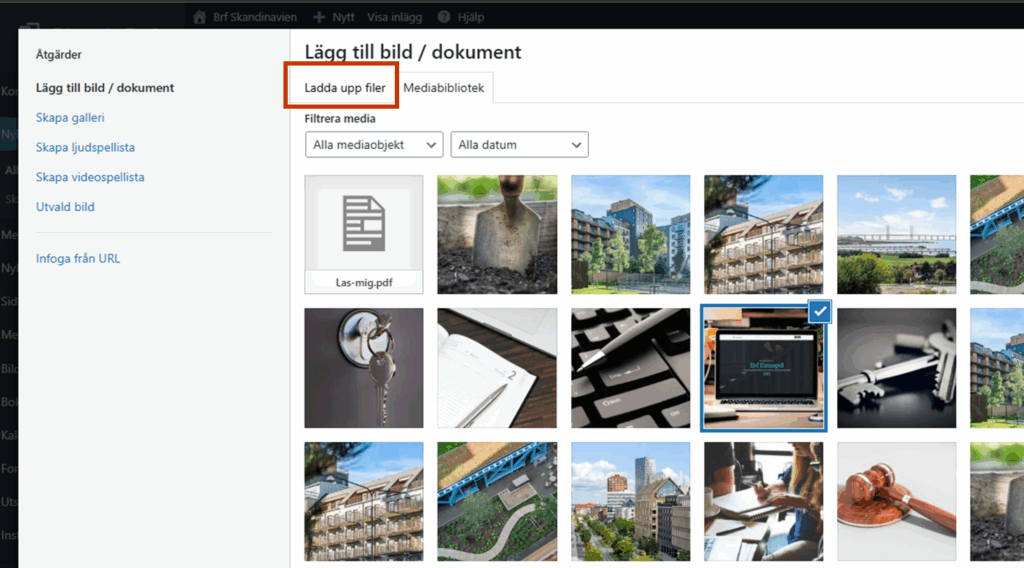This screenshot has width=1024, height=568.
Task: Select the blue apartment buildings with trees image
Action: pyautogui.click(x=630, y=234)
